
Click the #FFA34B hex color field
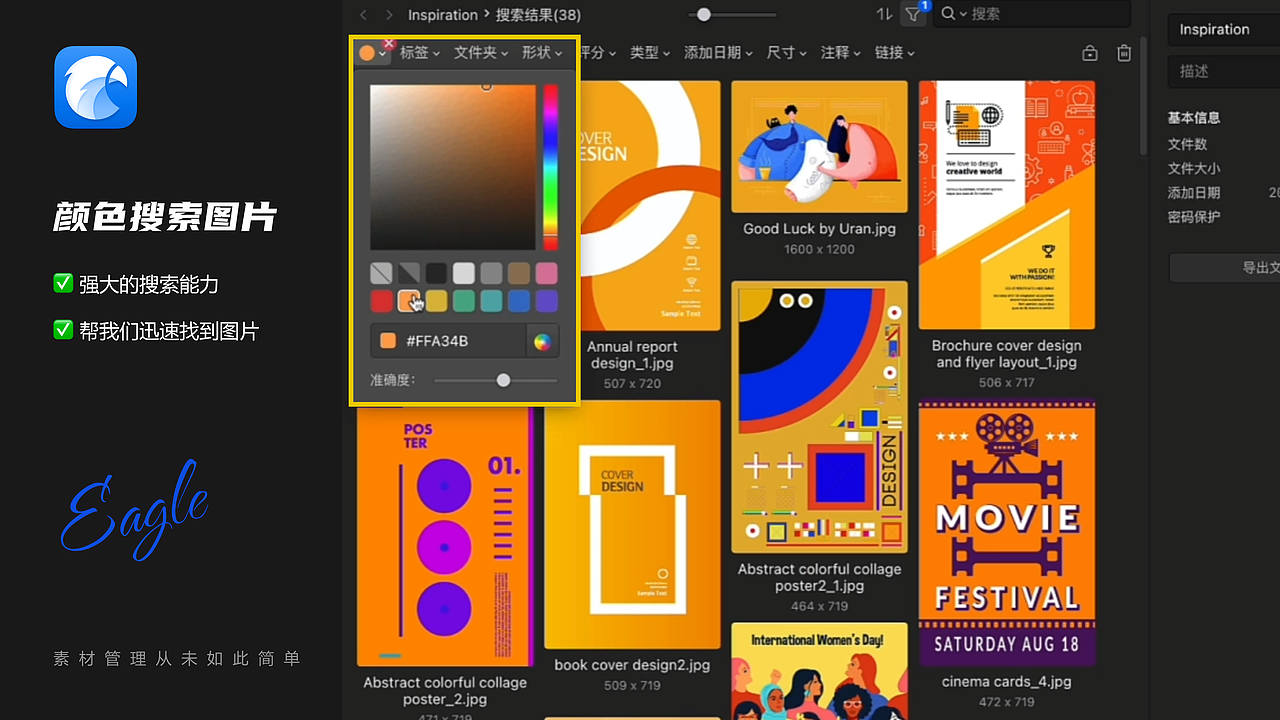pyautogui.click(x=448, y=341)
